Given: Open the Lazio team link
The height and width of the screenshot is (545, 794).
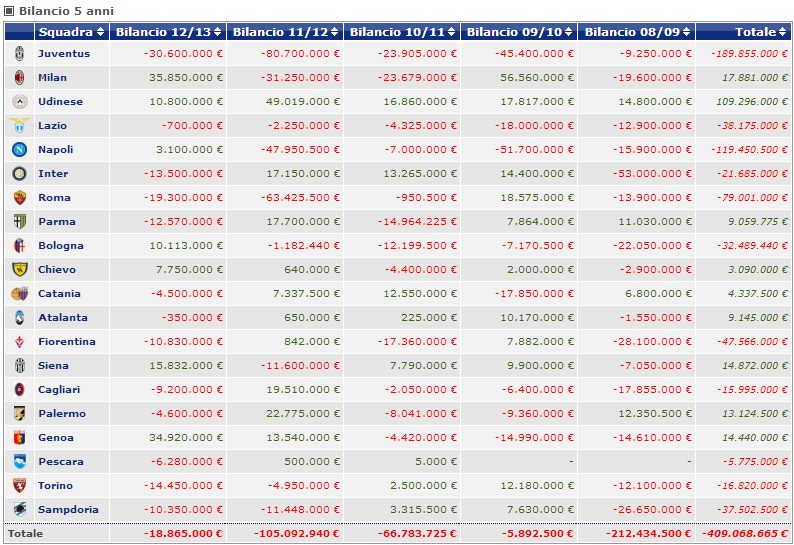Looking at the screenshot, I should pos(54,126).
